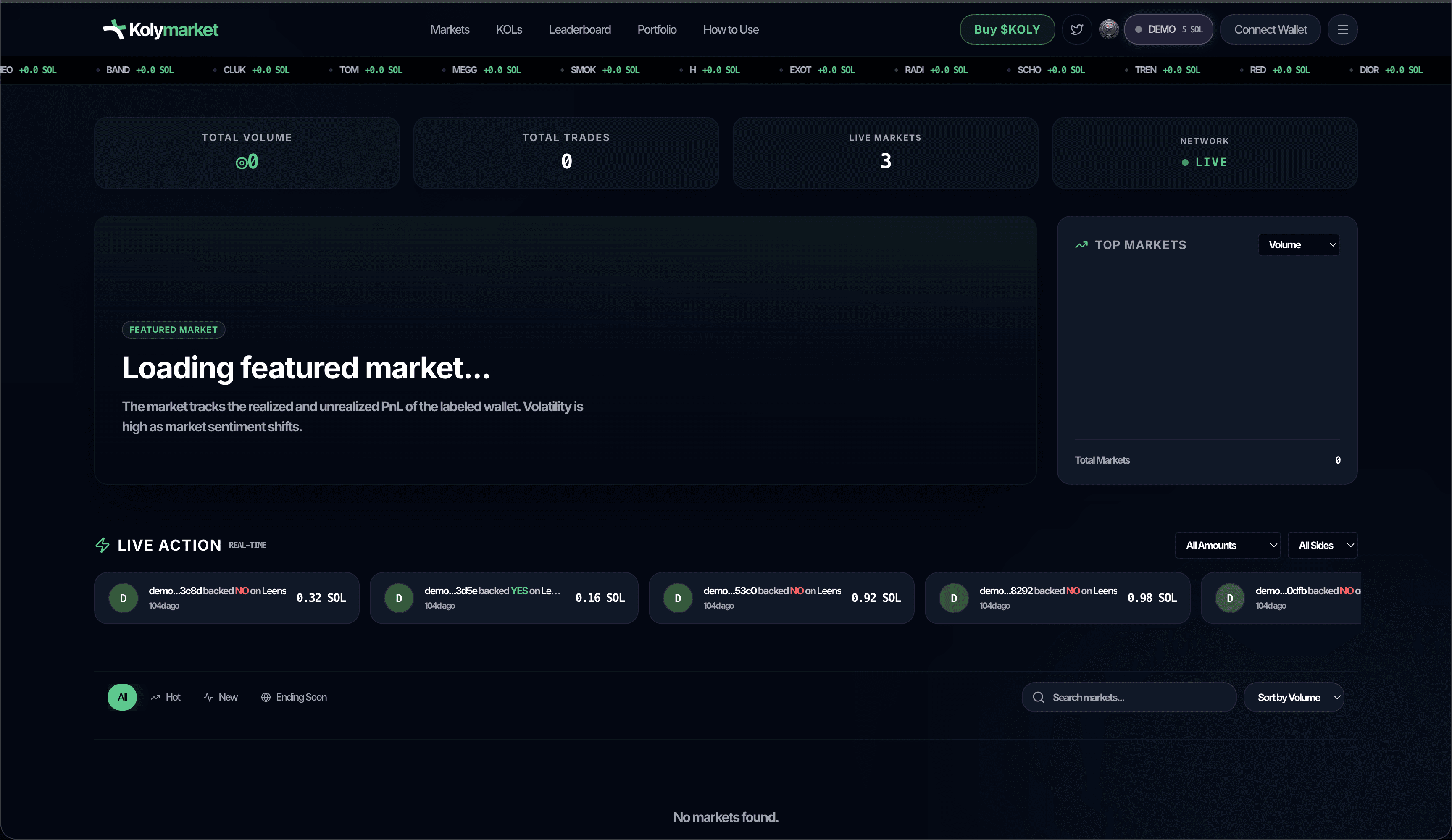Click the search magnifier icon
Screen dimensions: 1452x840
coord(1038,697)
